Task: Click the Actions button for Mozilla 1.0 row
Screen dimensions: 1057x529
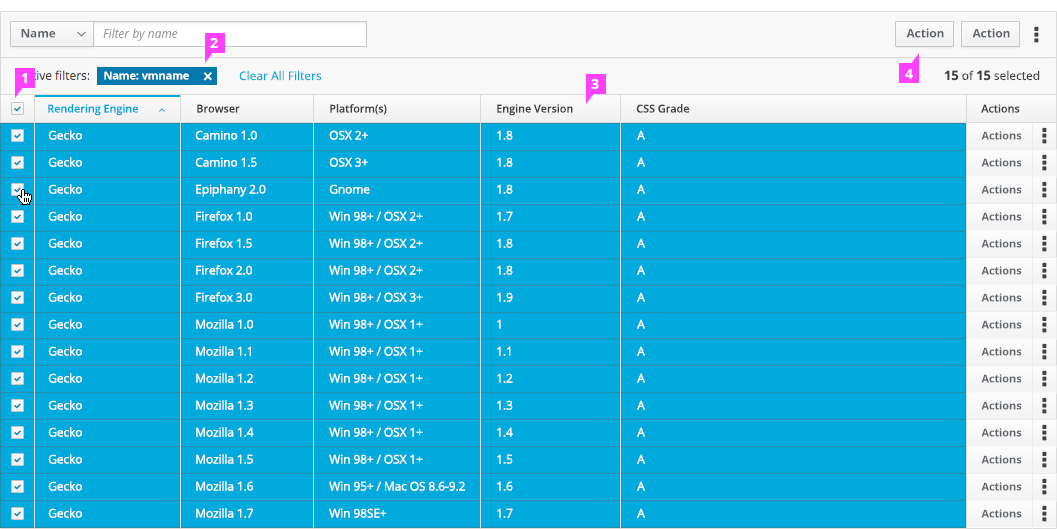Action: tap(1000, 325)
